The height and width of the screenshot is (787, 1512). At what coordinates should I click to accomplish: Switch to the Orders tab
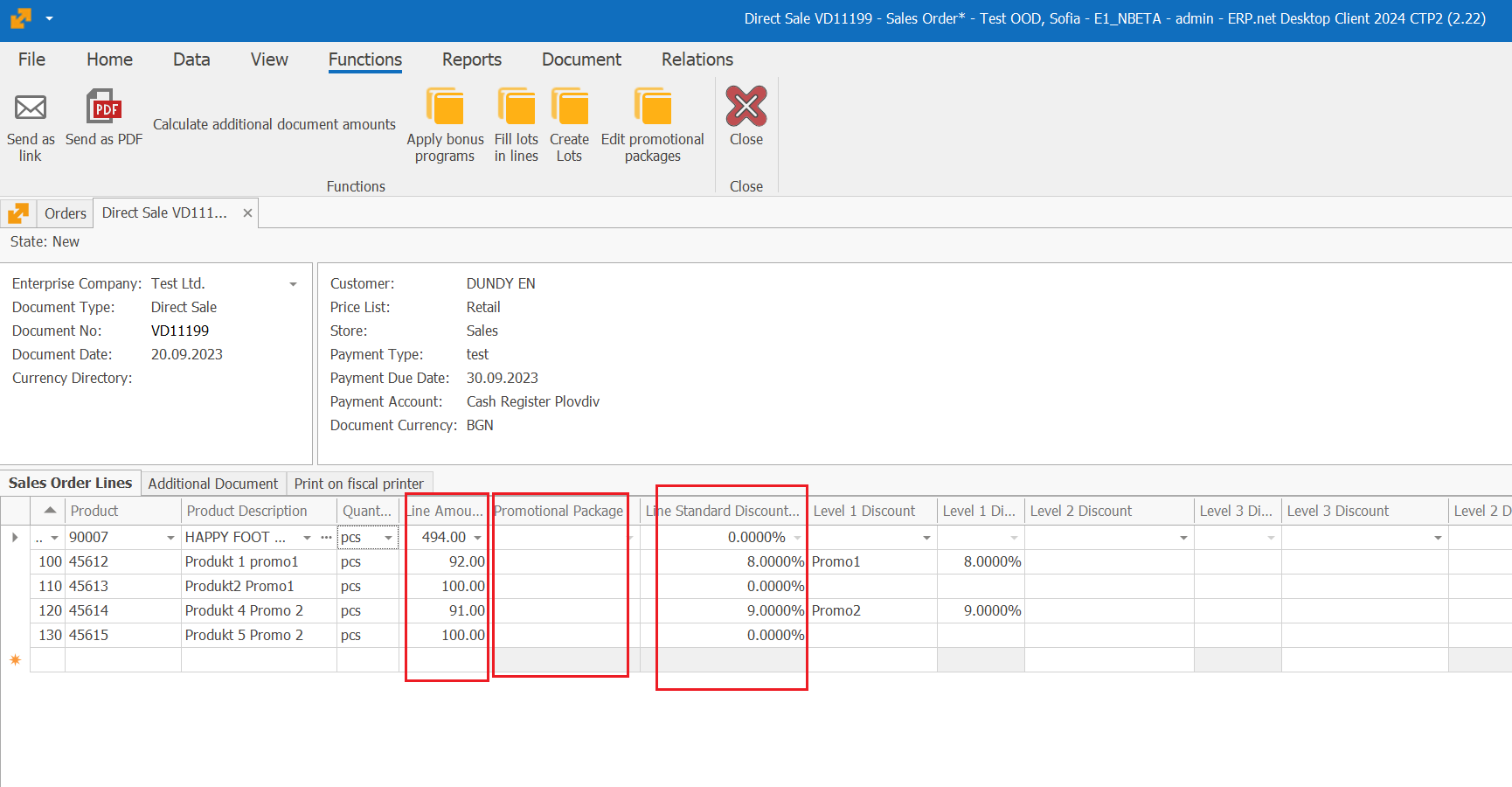[x=66, y=213]
